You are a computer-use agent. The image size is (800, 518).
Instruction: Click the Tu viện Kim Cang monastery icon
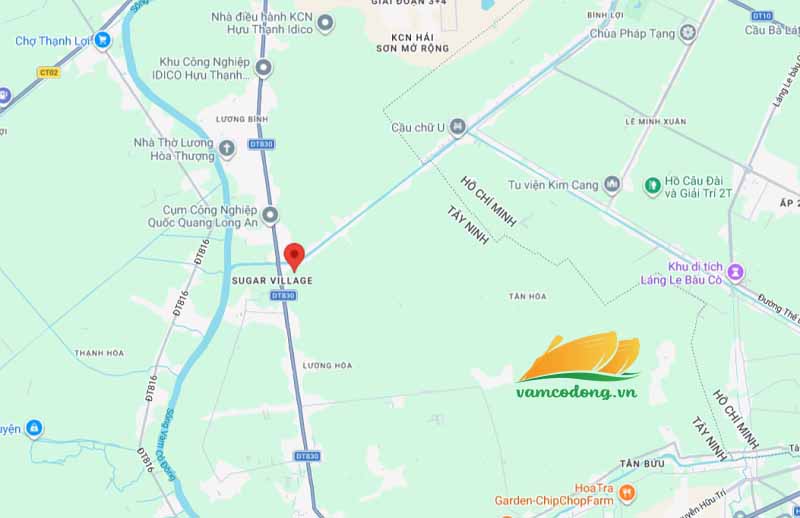[612, 184]
